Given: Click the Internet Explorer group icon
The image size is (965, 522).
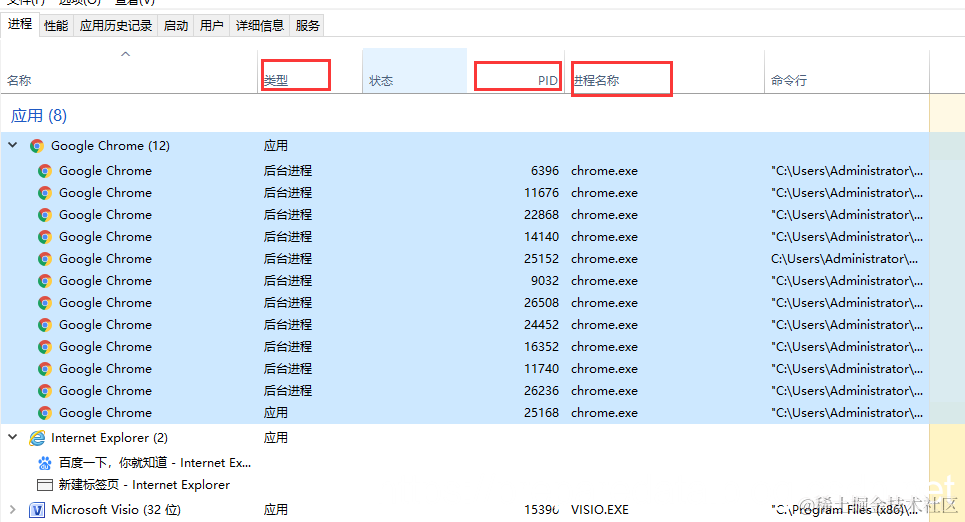Looking at the screenshot, I should (37, 438).
